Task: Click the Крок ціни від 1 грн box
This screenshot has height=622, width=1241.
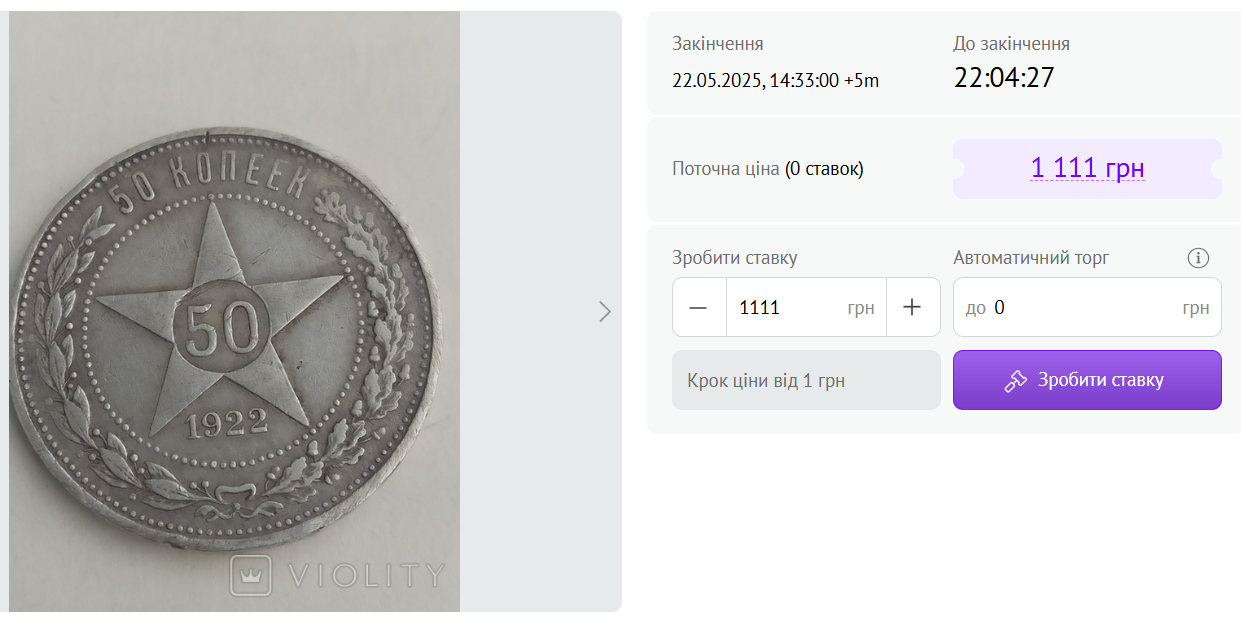Action: click(806, 380)
